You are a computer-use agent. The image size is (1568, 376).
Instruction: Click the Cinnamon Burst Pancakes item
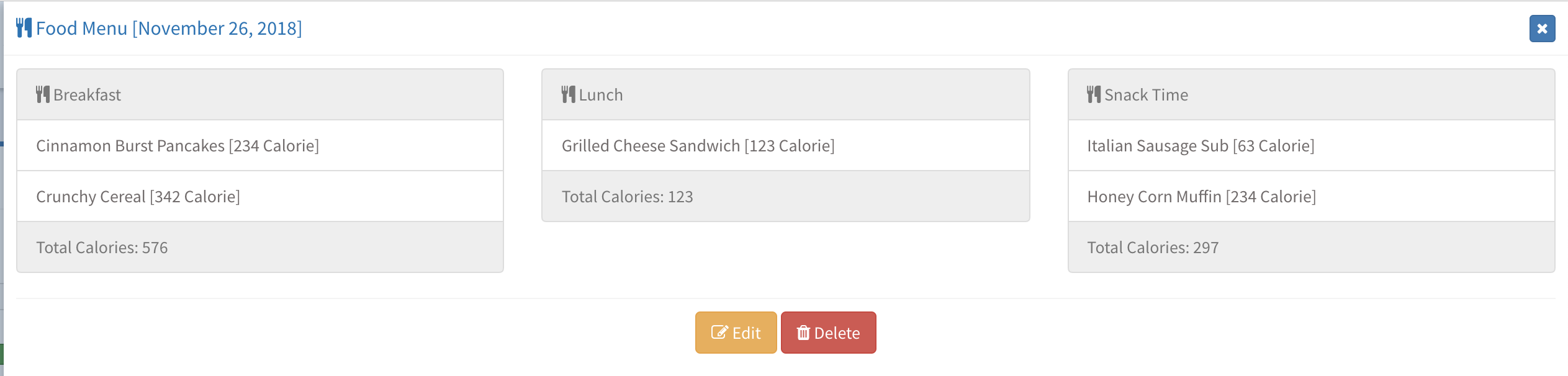coord(178,146)
